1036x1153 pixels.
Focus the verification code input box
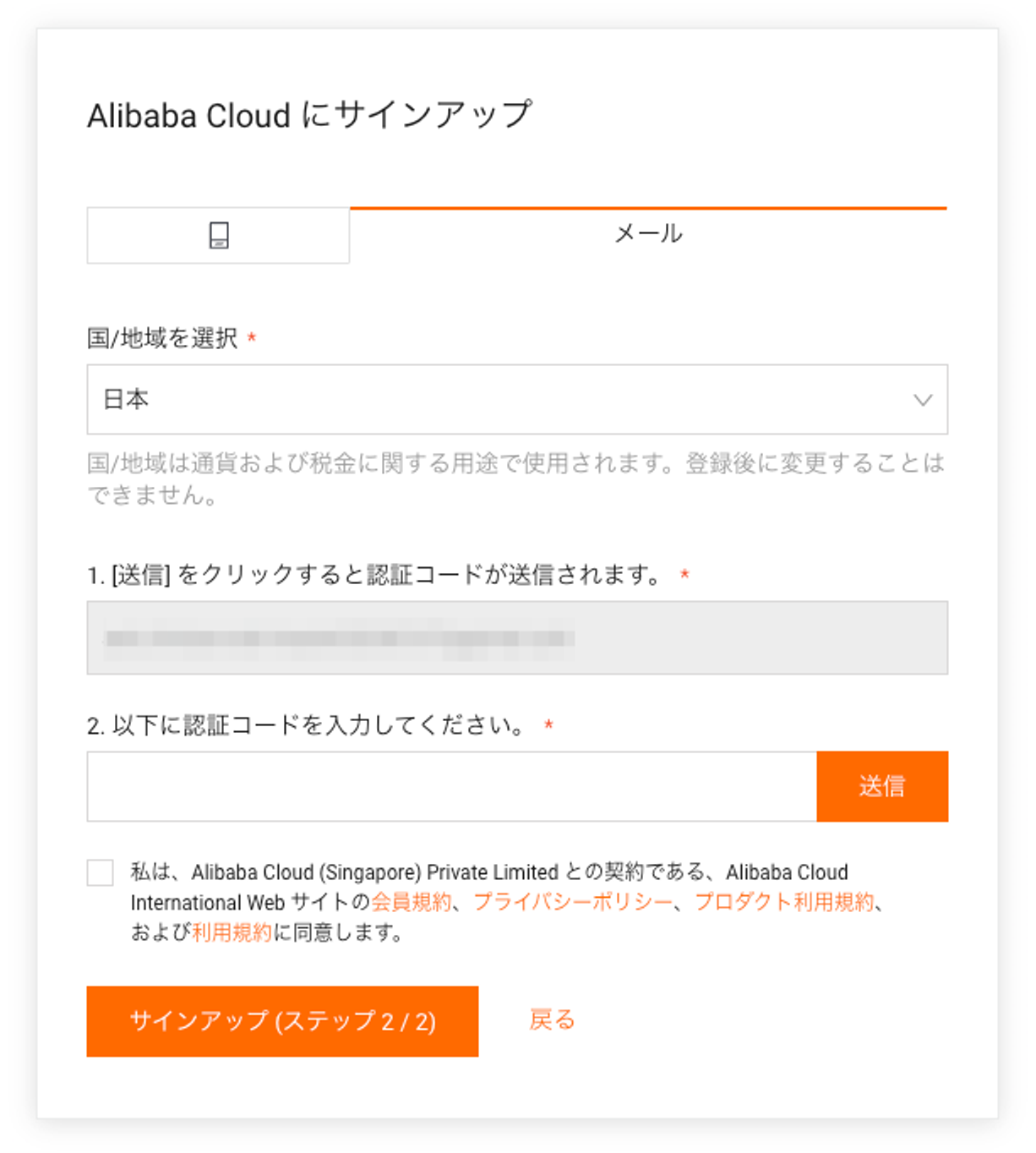coord(452,786)
